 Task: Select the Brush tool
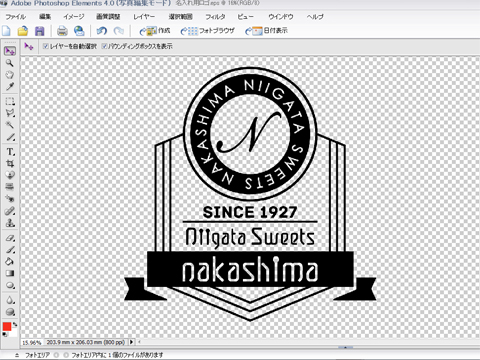pos(10,250)
